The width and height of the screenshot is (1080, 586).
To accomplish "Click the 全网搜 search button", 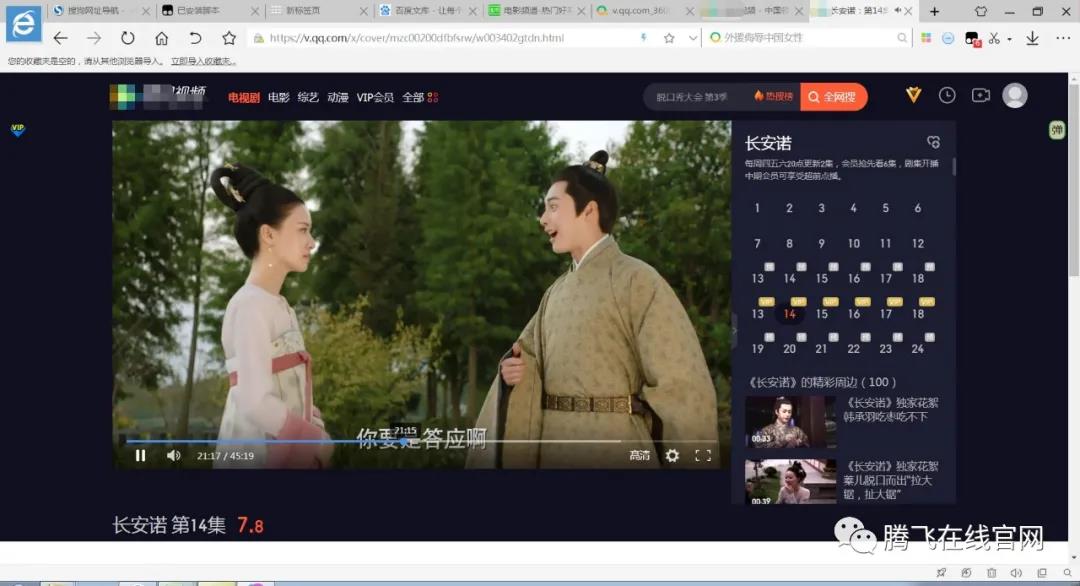I will point(834,97).
